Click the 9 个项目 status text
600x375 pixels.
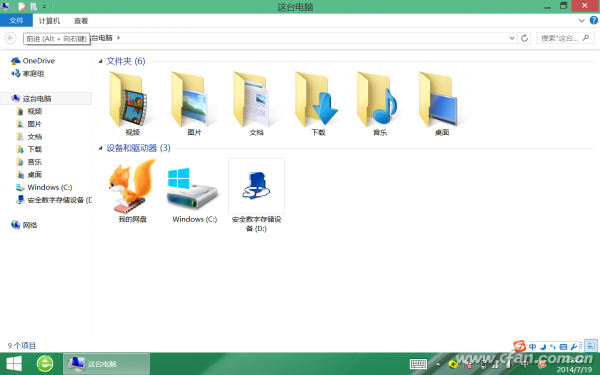21,346
